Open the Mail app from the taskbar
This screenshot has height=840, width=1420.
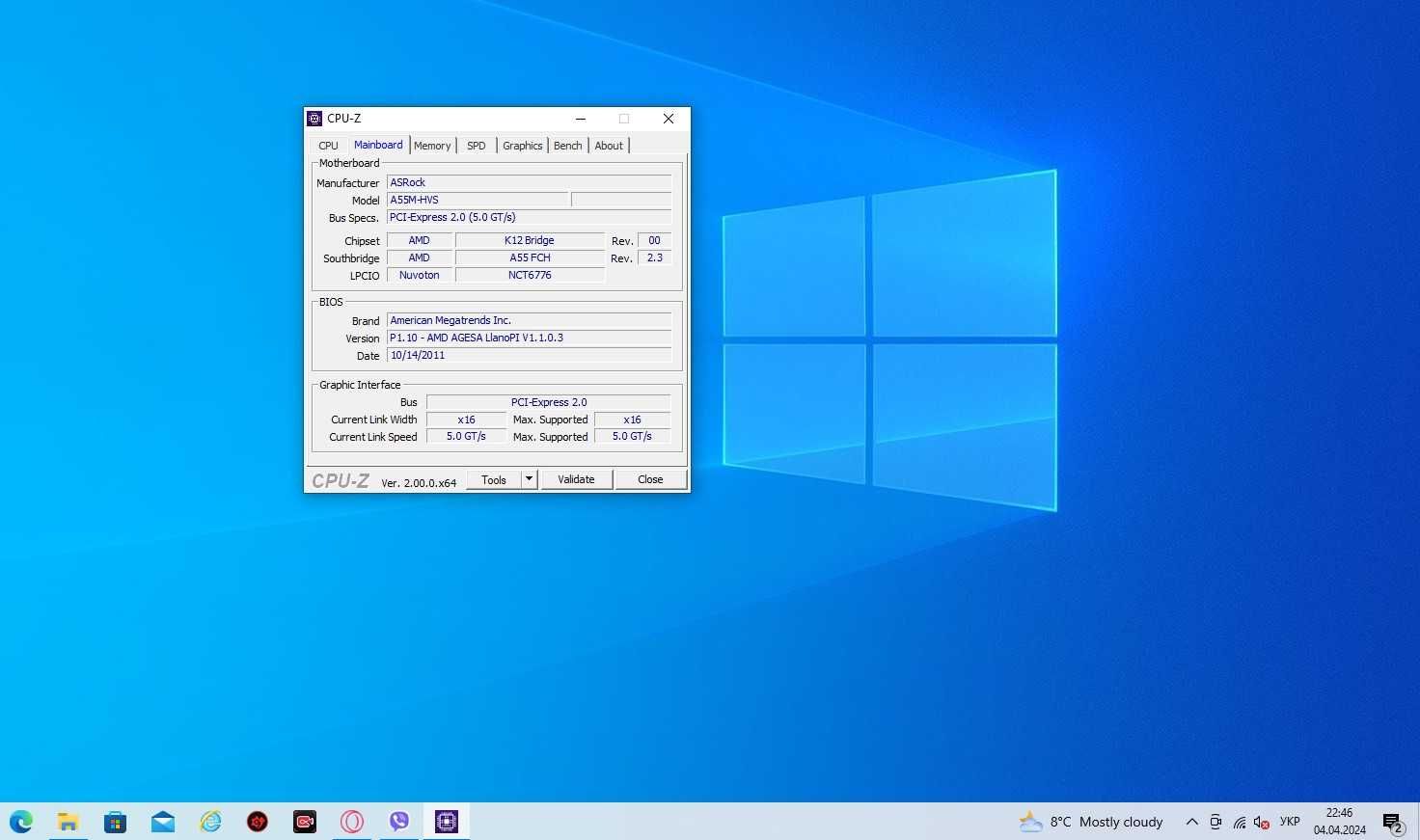pos(162,822)
